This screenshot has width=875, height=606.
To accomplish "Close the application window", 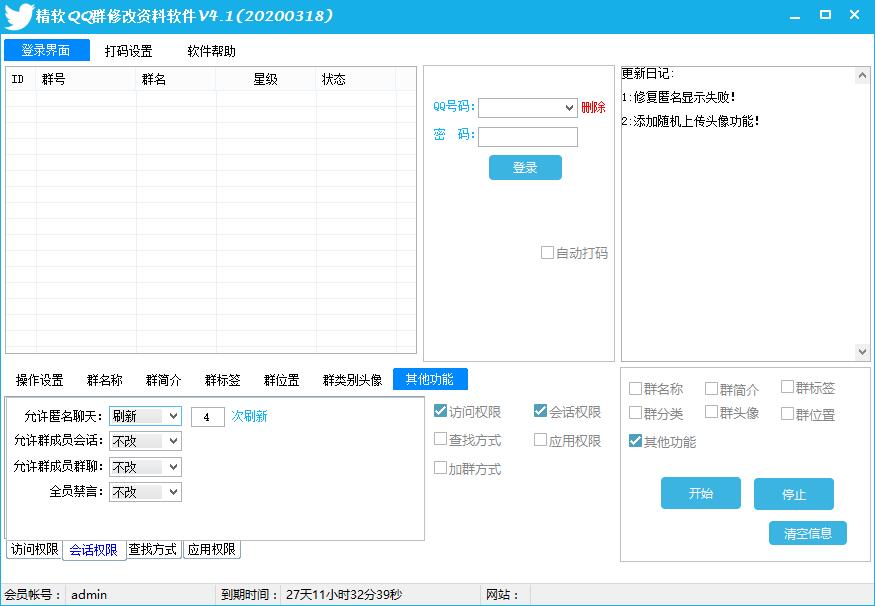I will 854,15.
